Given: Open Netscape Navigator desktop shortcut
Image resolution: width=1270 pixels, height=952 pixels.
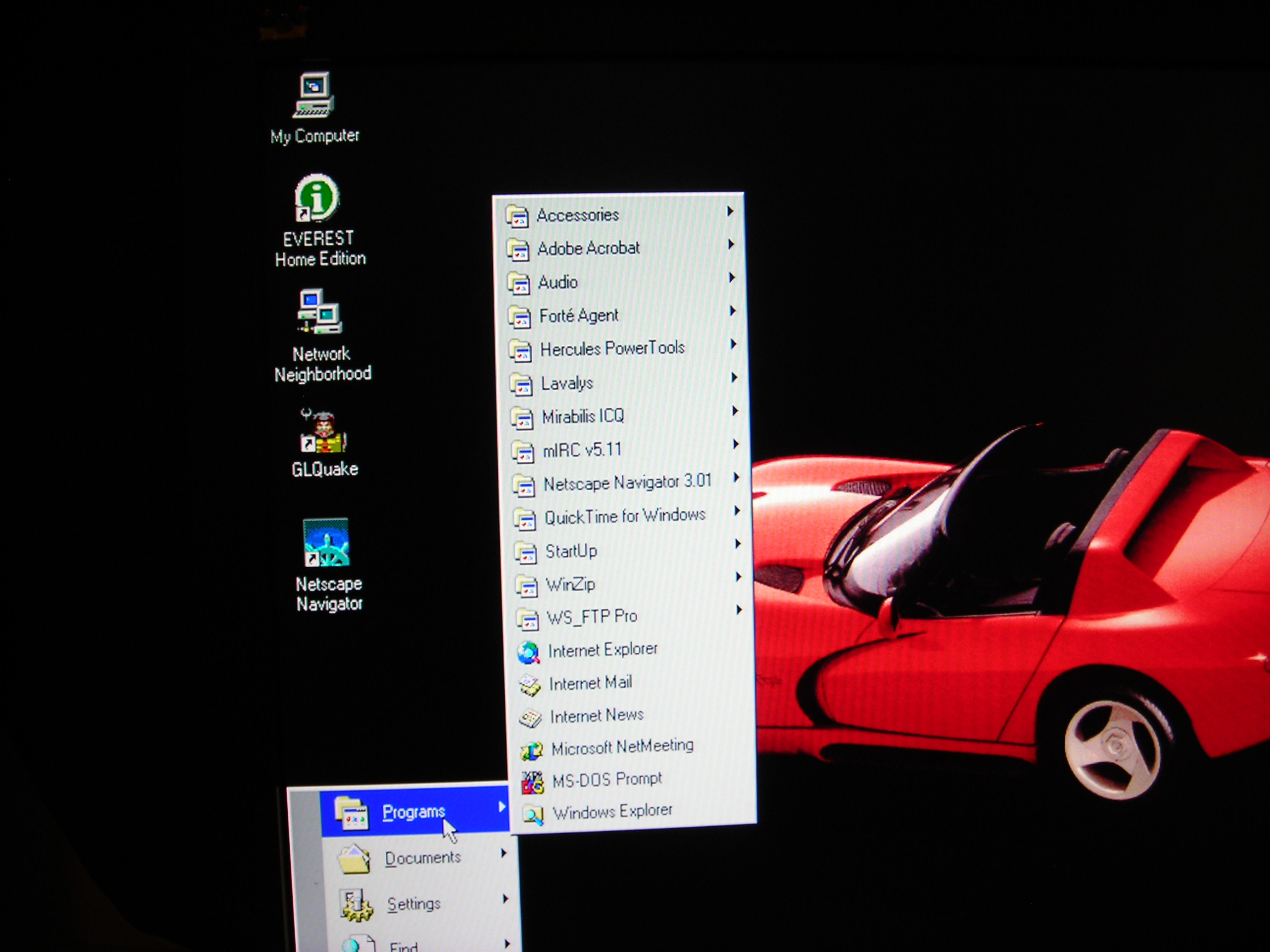Looking at the screenshot, I should pyautogui.click(x=326, y=543).
